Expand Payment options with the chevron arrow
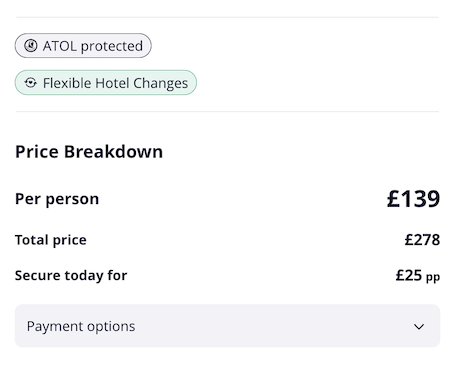Viewport: 454px width, 378px height. point(419,326)
